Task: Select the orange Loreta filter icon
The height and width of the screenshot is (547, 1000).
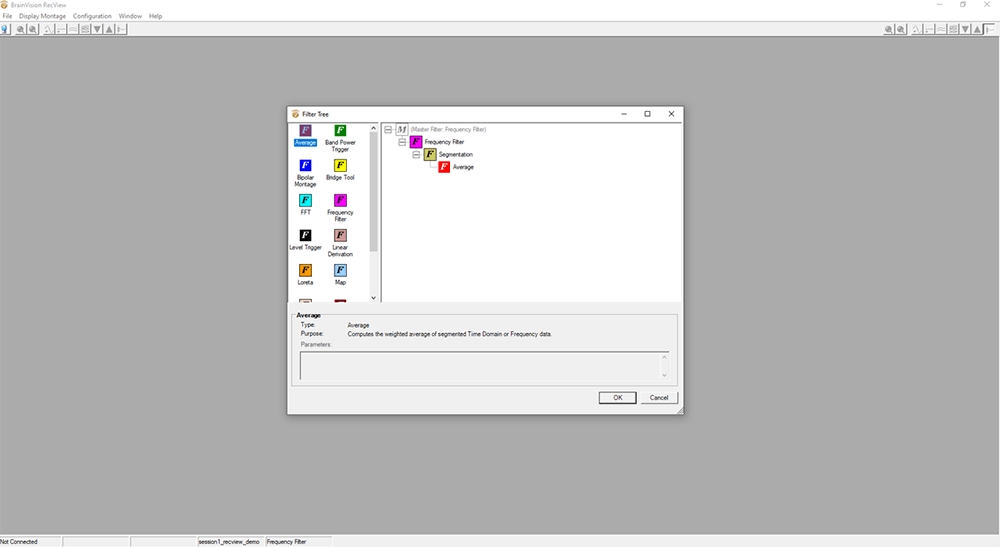Action: (305, 270)
